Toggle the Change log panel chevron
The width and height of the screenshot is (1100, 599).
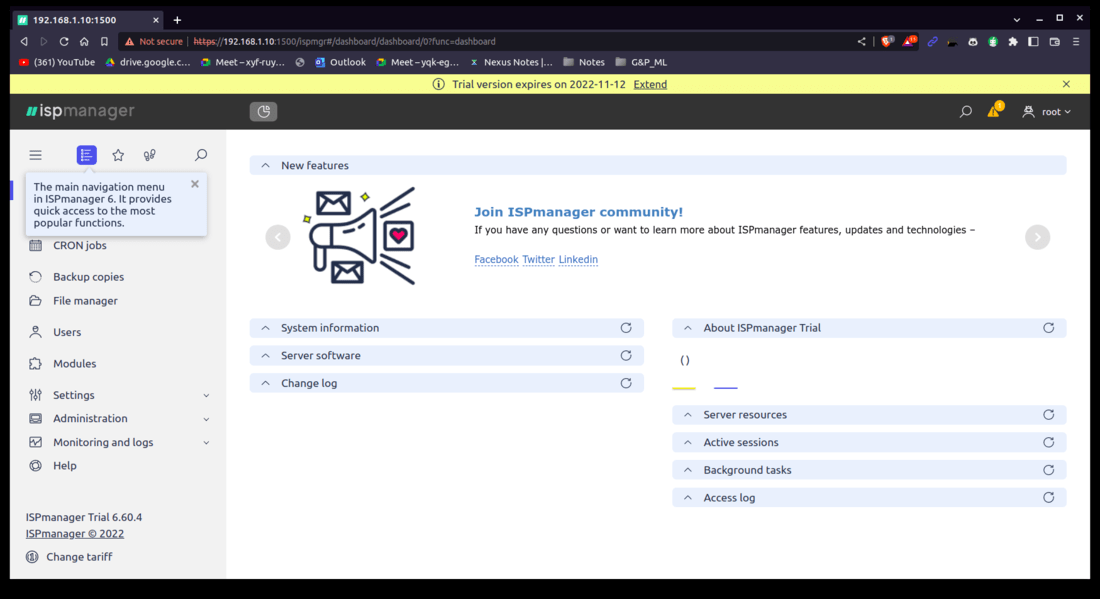click(x=265, y=383)
